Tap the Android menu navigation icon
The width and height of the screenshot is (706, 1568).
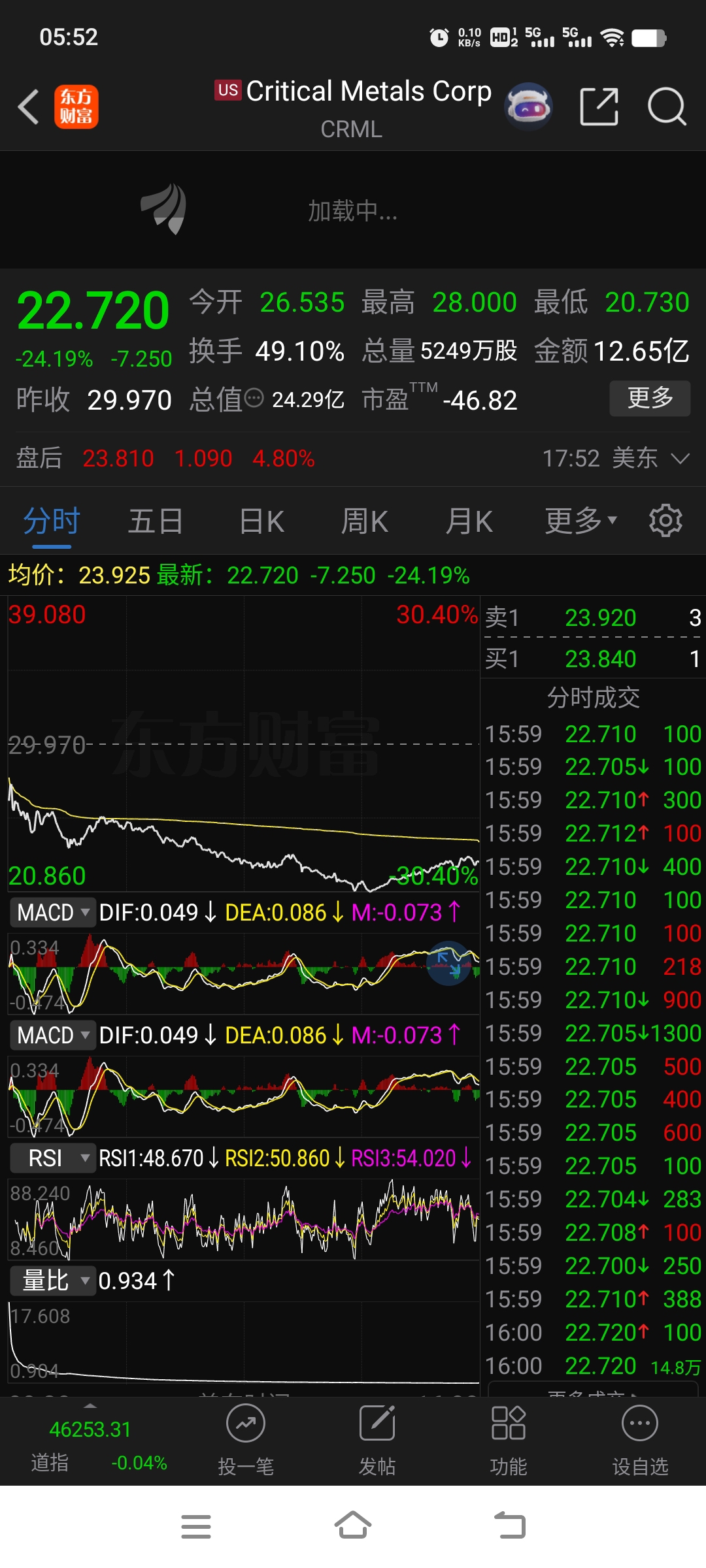coord(195,1527)
